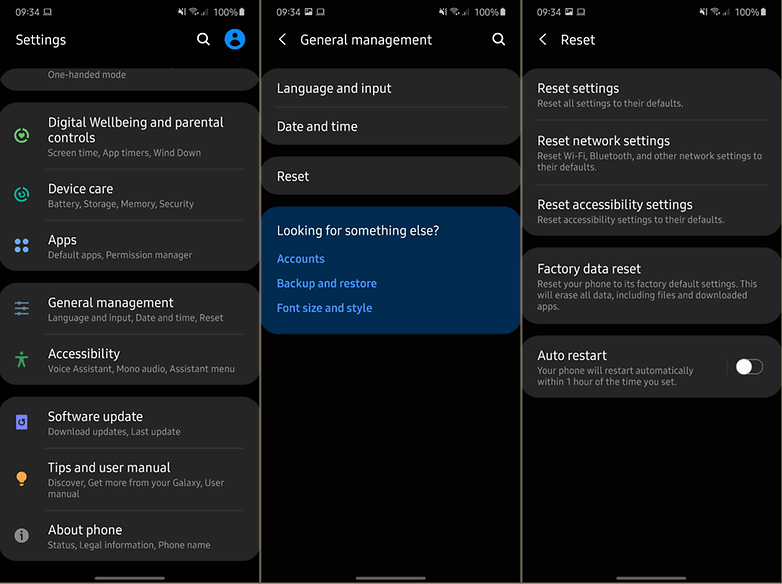Image resolution: width=782 pixels, height=584 pixels.
Task: Search within General management screen
Action: pos(498,40)
